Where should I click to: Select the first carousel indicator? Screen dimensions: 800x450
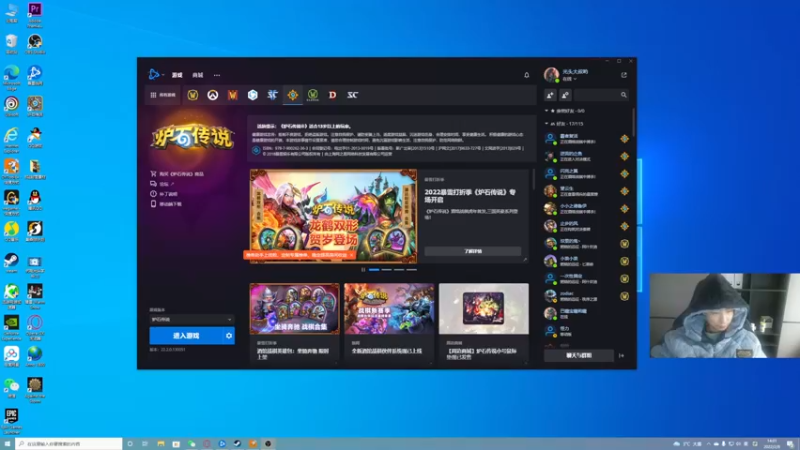point(374,269)
